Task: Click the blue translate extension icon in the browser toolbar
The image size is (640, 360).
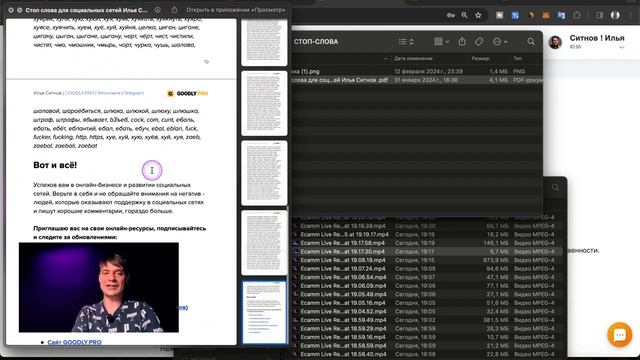Action: tap(561, 16)
